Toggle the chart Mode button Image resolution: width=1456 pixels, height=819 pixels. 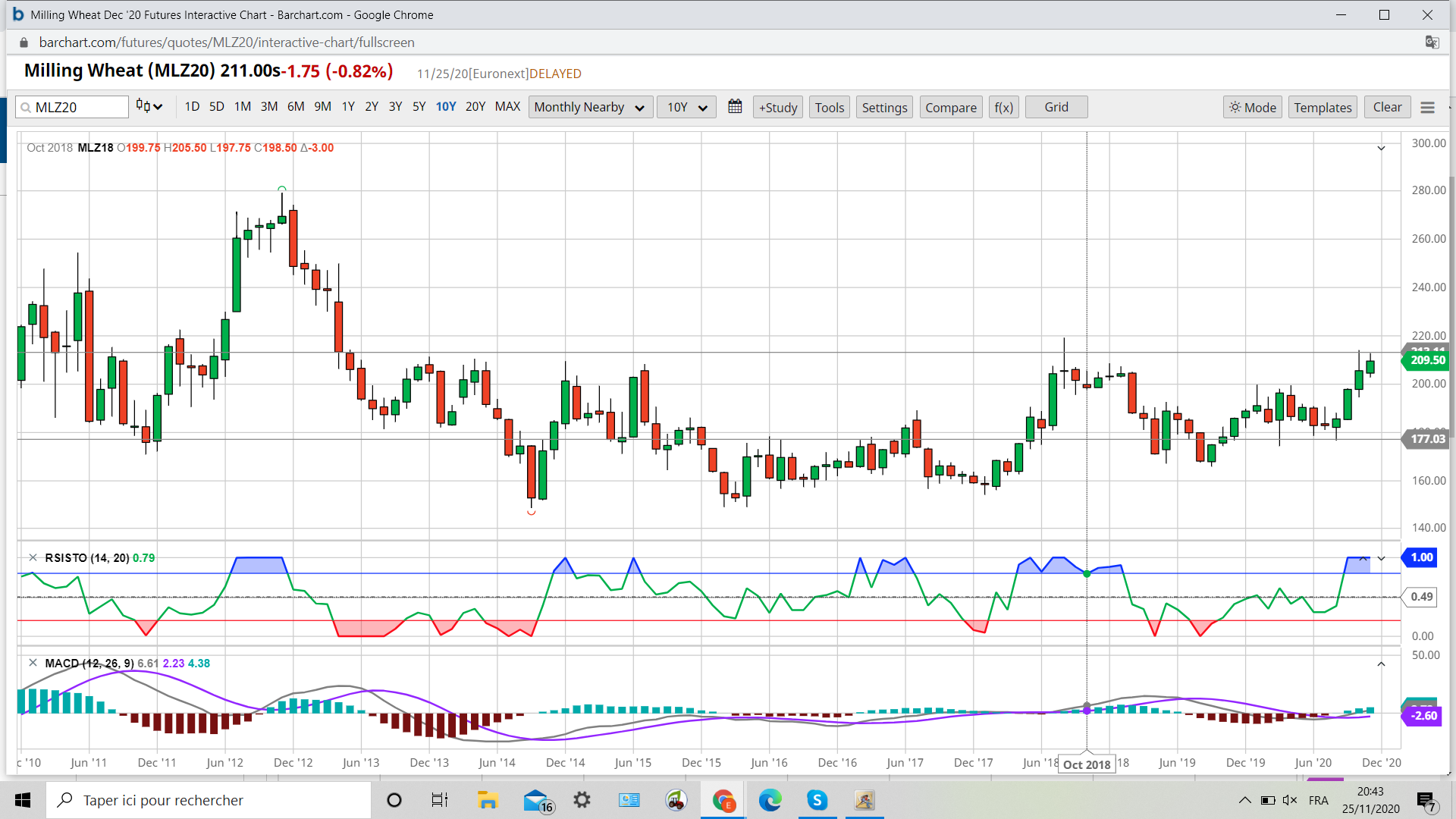coord(1252,107)
